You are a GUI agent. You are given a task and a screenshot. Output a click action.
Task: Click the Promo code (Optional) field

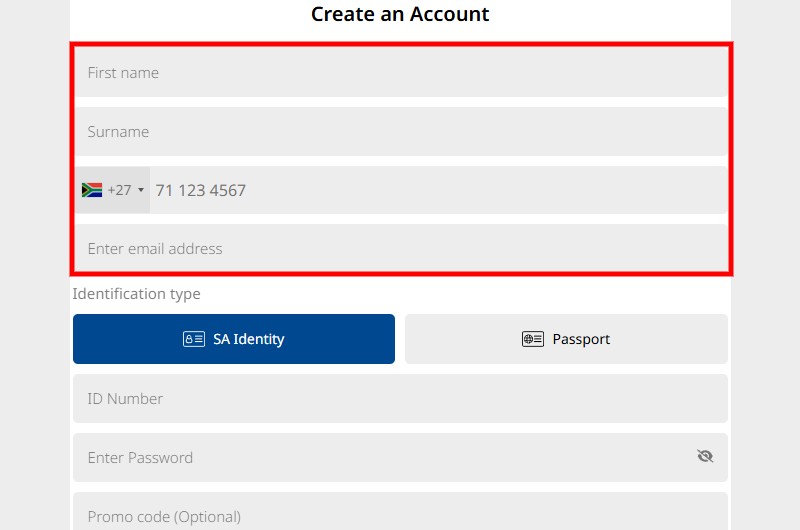[x=401, y=512]
